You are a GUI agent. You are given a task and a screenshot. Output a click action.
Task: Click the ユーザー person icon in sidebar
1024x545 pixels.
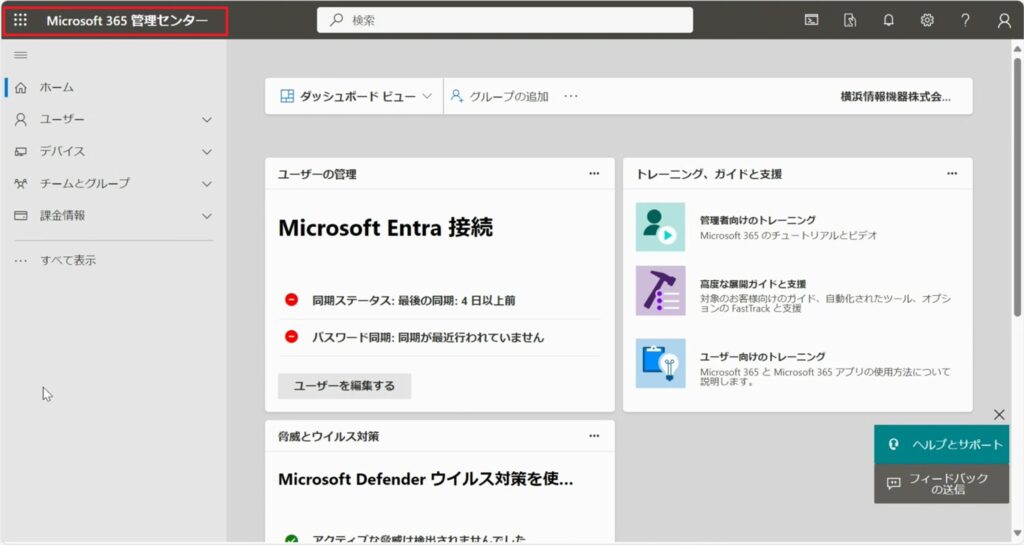tap(21, 119)
